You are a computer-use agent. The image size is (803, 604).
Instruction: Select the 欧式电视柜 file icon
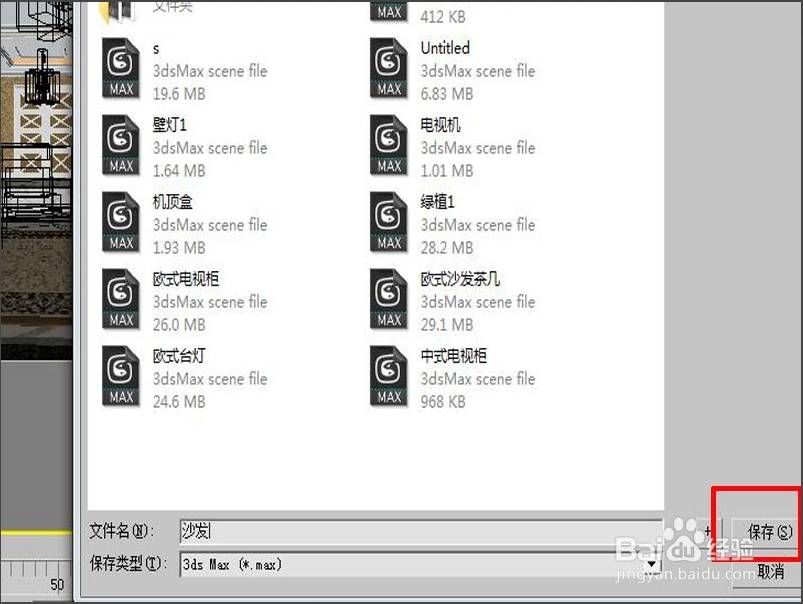(x=121, y=299)
